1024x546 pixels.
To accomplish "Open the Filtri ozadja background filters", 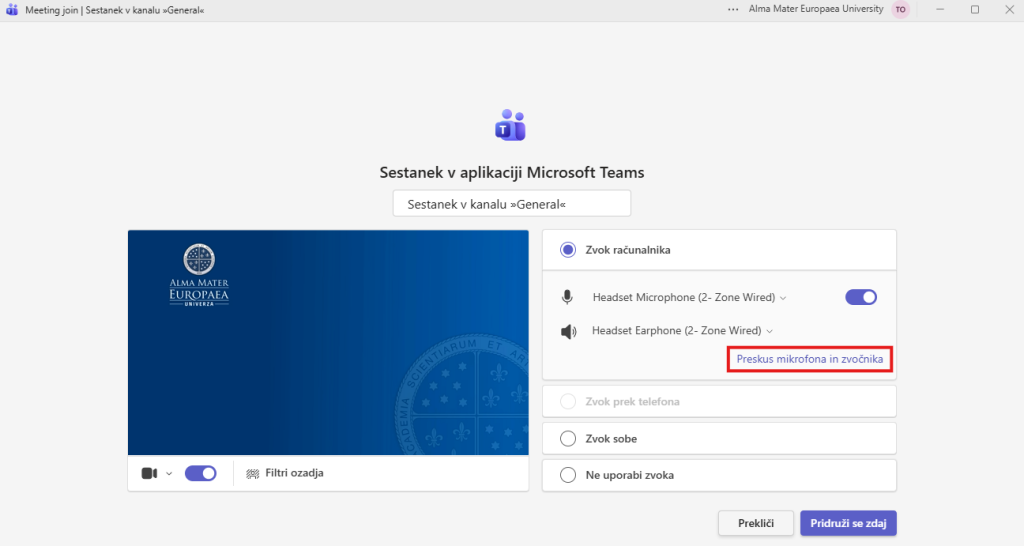I will point(285,474).
